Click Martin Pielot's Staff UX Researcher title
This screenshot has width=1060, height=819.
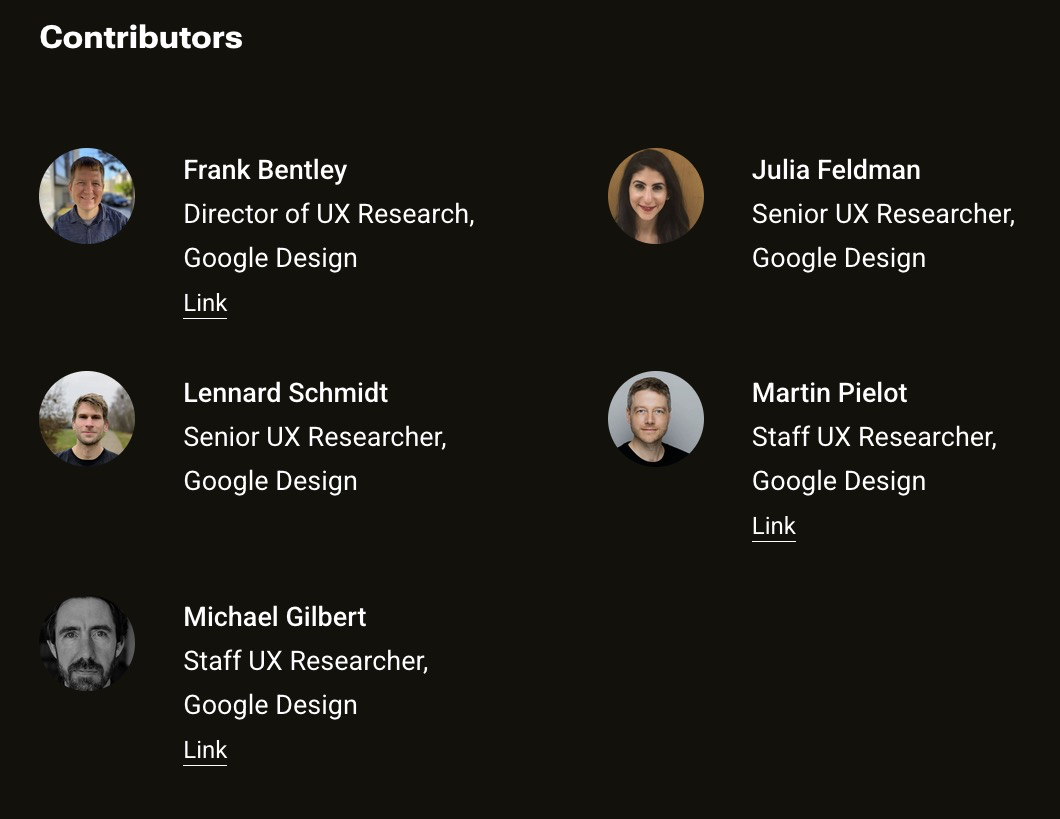874,437
